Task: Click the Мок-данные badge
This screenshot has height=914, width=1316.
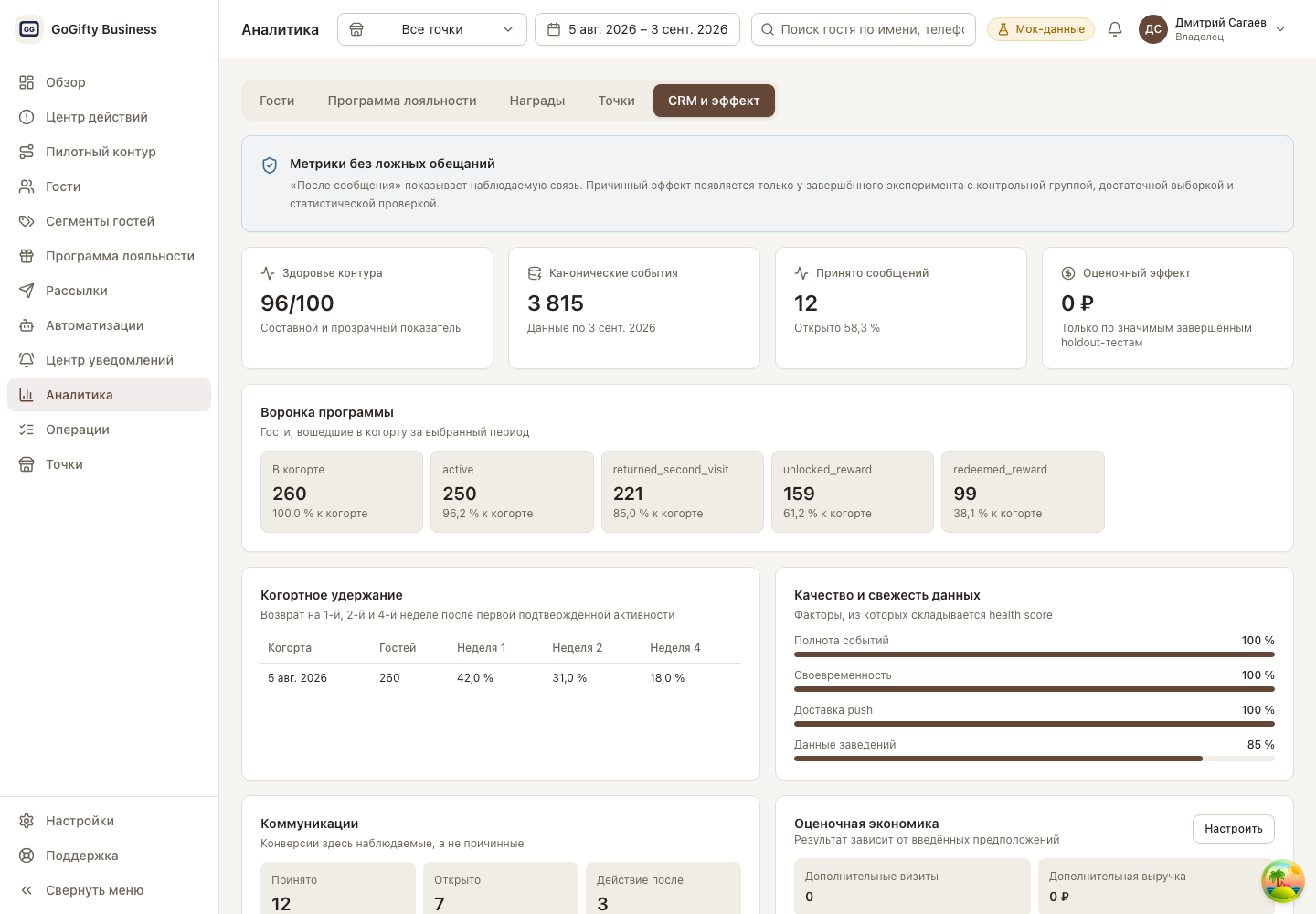Action: (x=1041, y=29)
